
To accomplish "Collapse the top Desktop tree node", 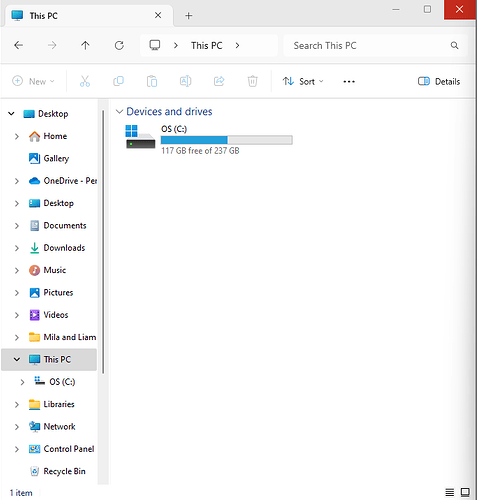I will [x=11, y=114].
